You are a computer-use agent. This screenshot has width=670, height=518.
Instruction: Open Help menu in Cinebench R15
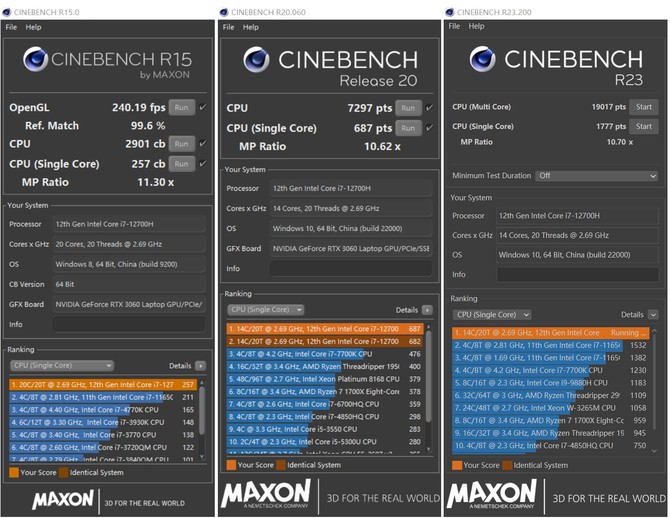(x=33, y=27)
